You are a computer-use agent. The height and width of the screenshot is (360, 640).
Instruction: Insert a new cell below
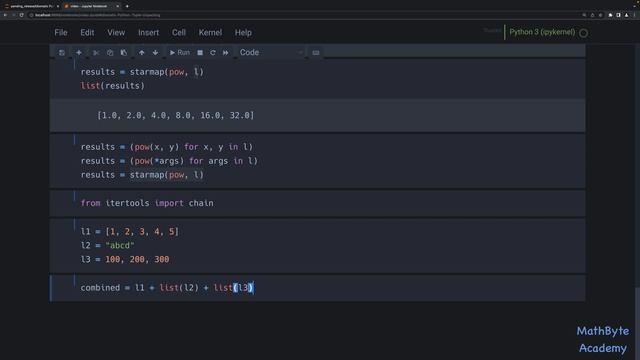click(x=79, y=53)
